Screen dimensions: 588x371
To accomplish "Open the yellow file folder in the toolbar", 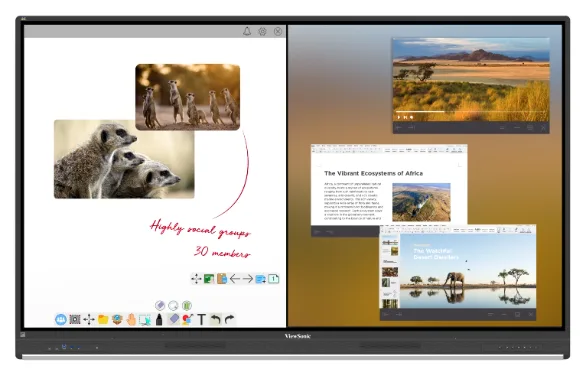I will 103,320.
